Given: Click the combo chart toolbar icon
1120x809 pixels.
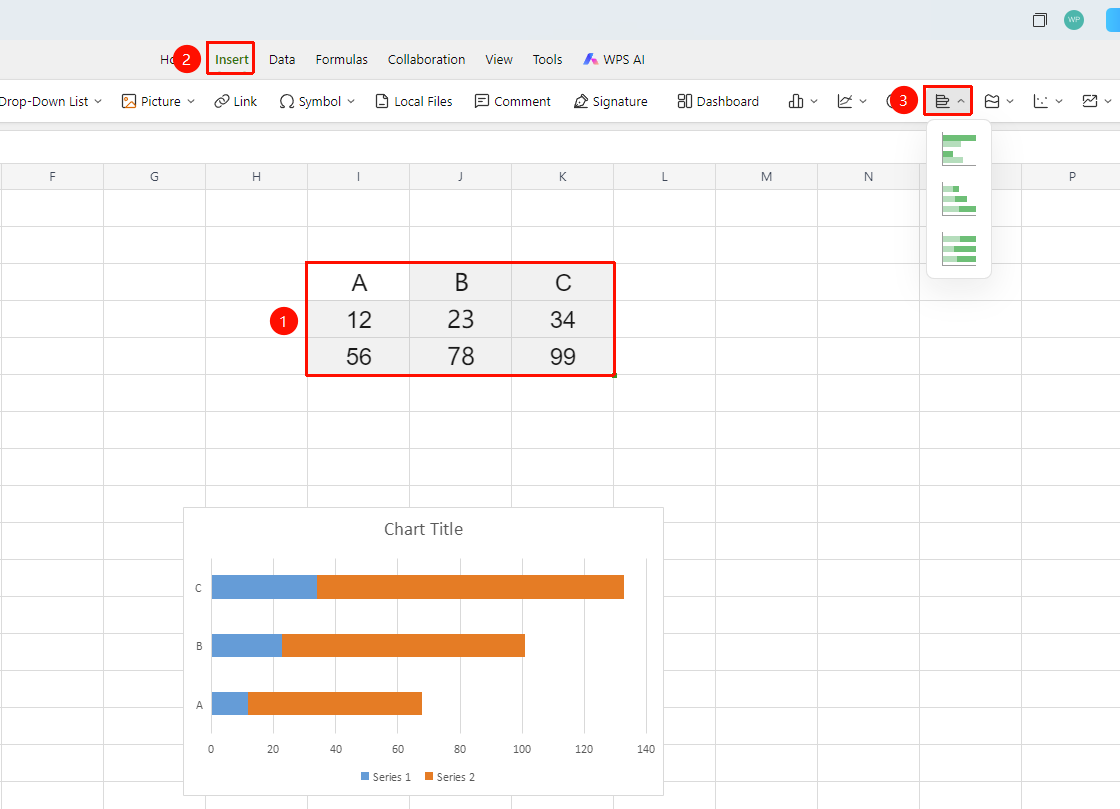Looking at the screenshot, I should tap(1089, 101).
